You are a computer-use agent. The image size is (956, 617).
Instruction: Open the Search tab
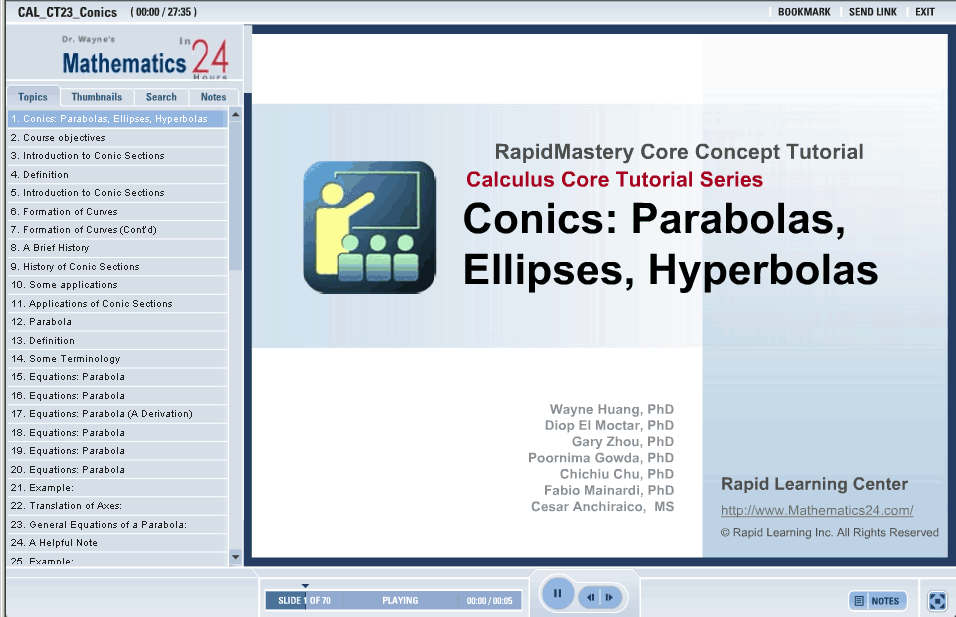[161, 97]
